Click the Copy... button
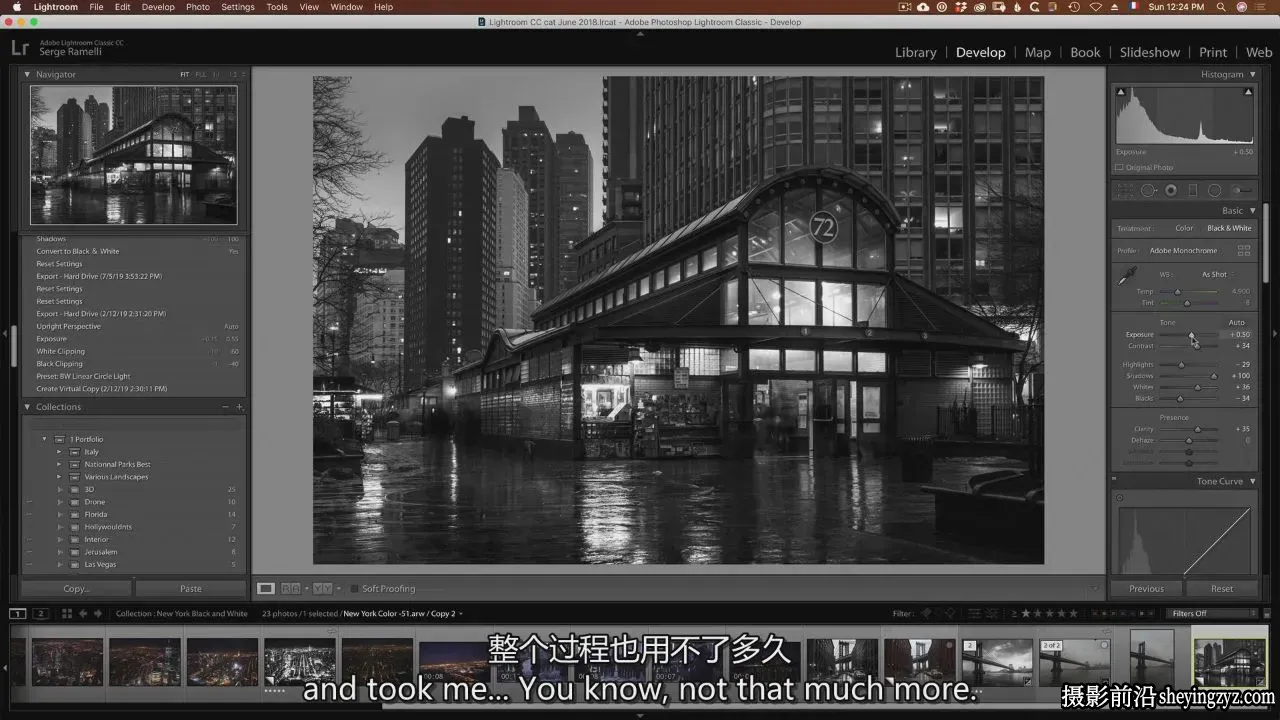This screenshot has height=720, width=1280. (76, 589)
